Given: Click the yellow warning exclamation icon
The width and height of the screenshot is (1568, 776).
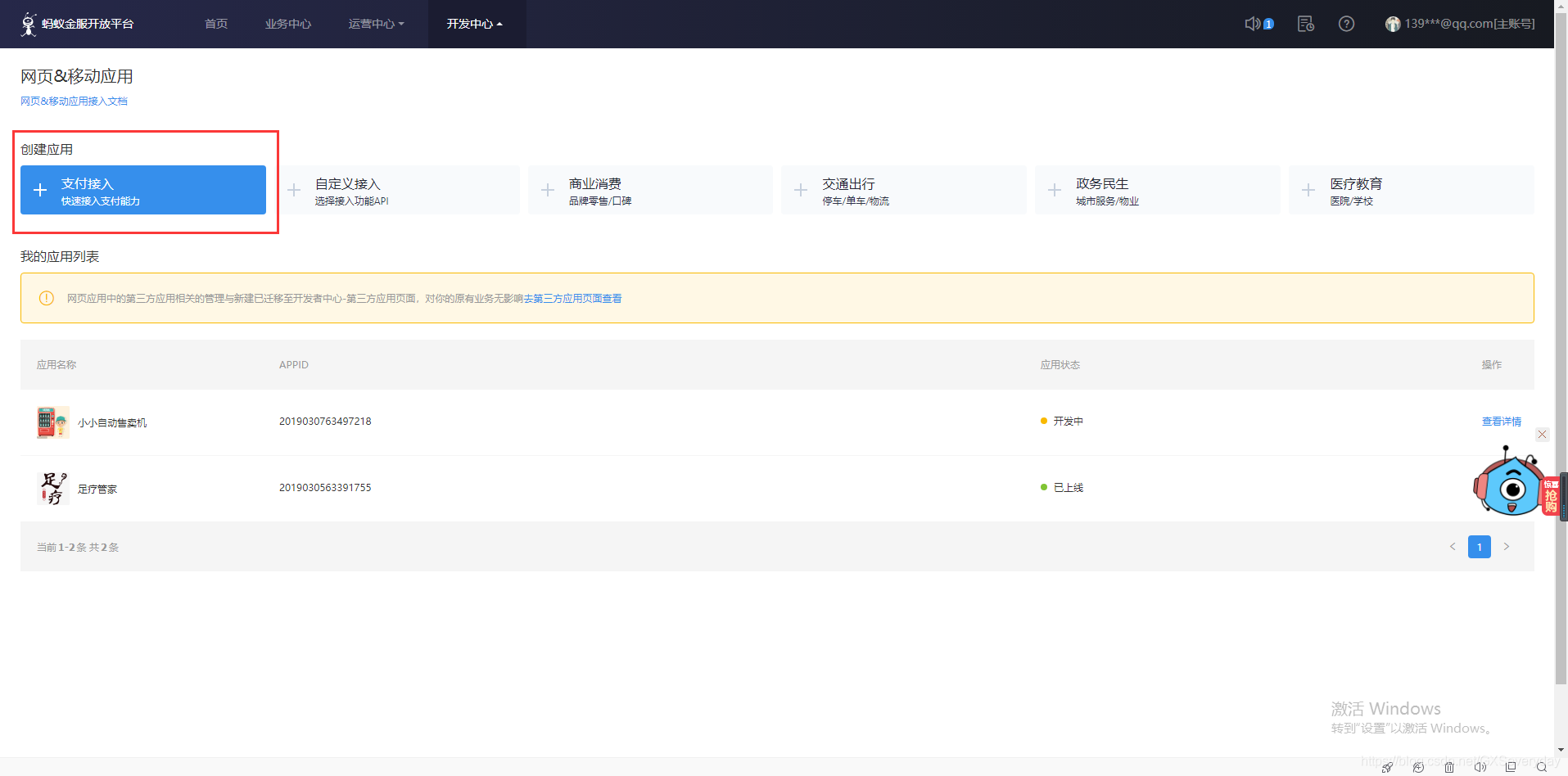Looking at the screenshot, I should (47, 298).
